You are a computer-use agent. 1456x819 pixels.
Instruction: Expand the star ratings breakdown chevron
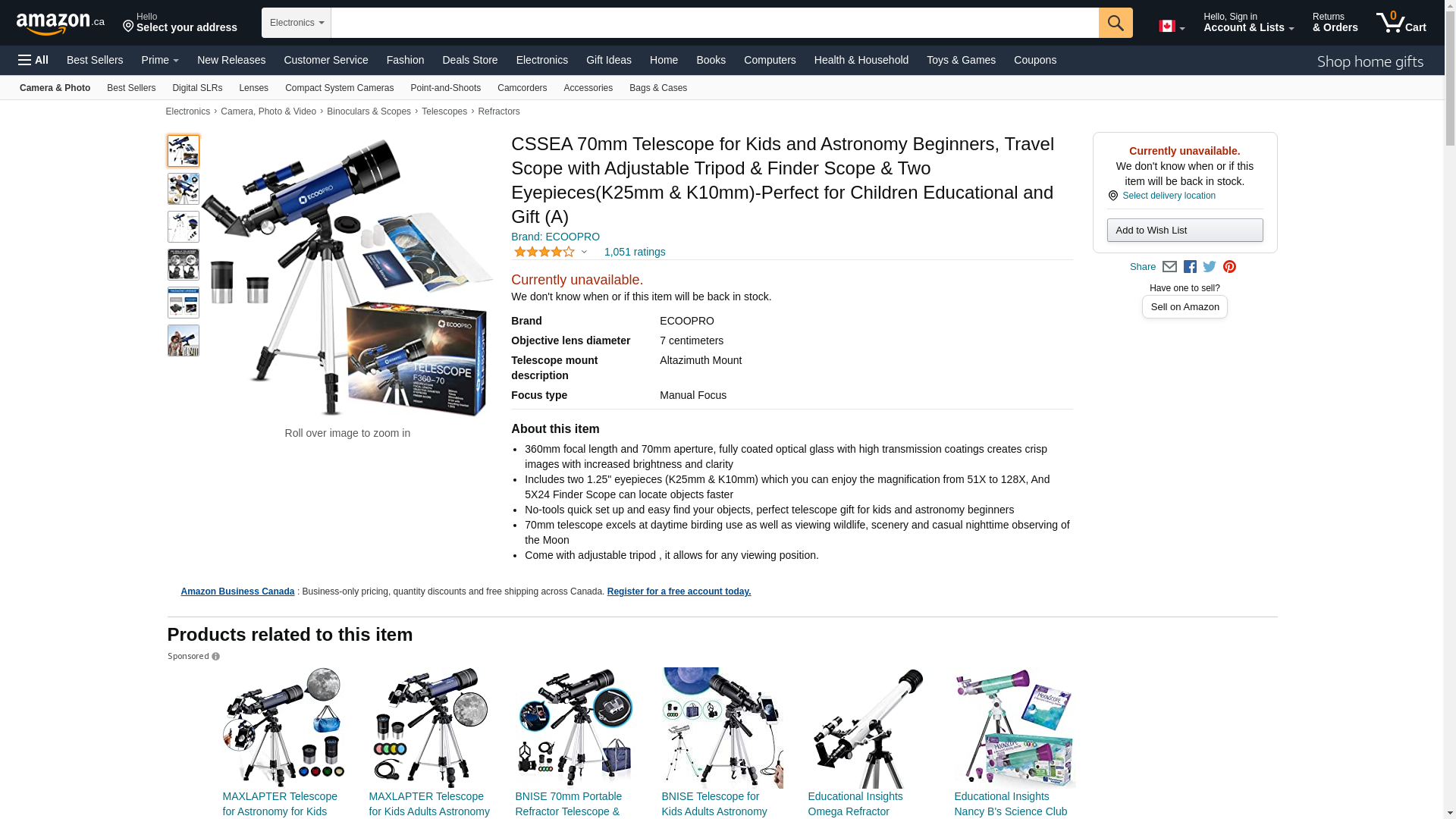(x=584, y=252)
